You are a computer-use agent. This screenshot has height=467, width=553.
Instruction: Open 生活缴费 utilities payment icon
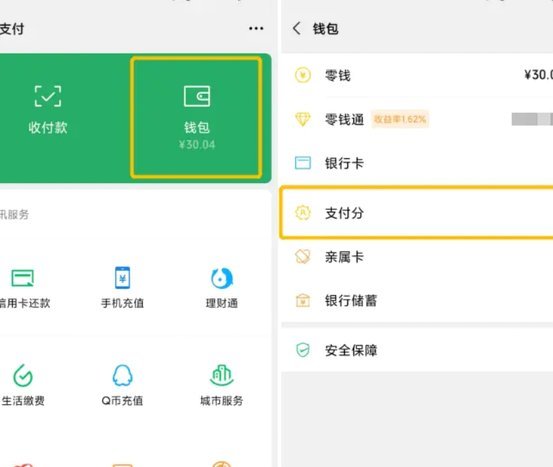tap(23, 375)
